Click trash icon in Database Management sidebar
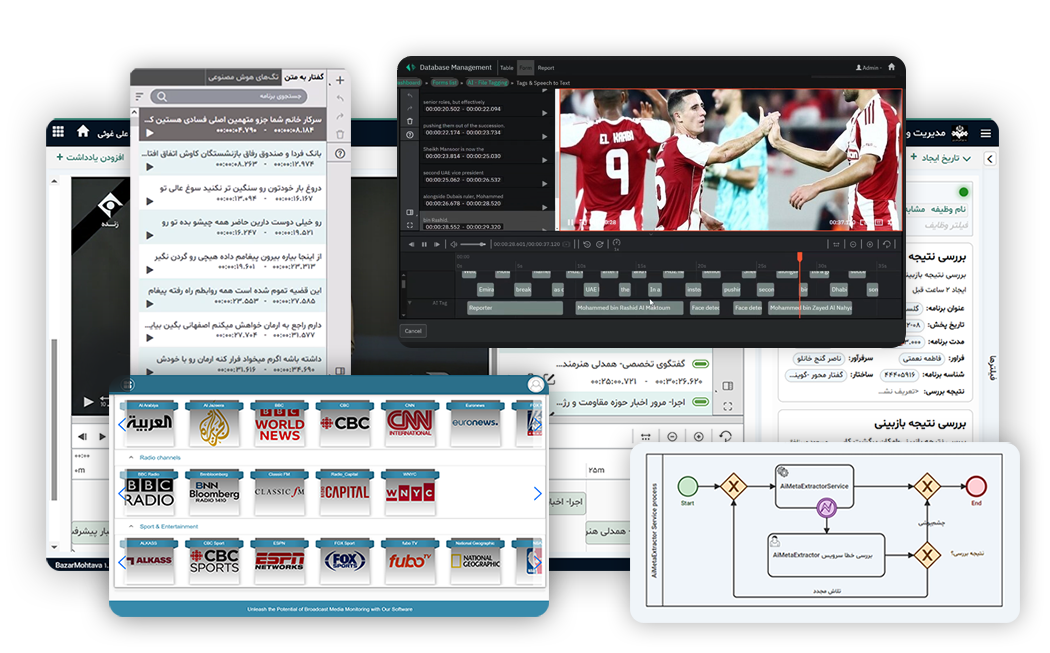The width and height of the screenshot is (1050, 653). coord(410,121)
